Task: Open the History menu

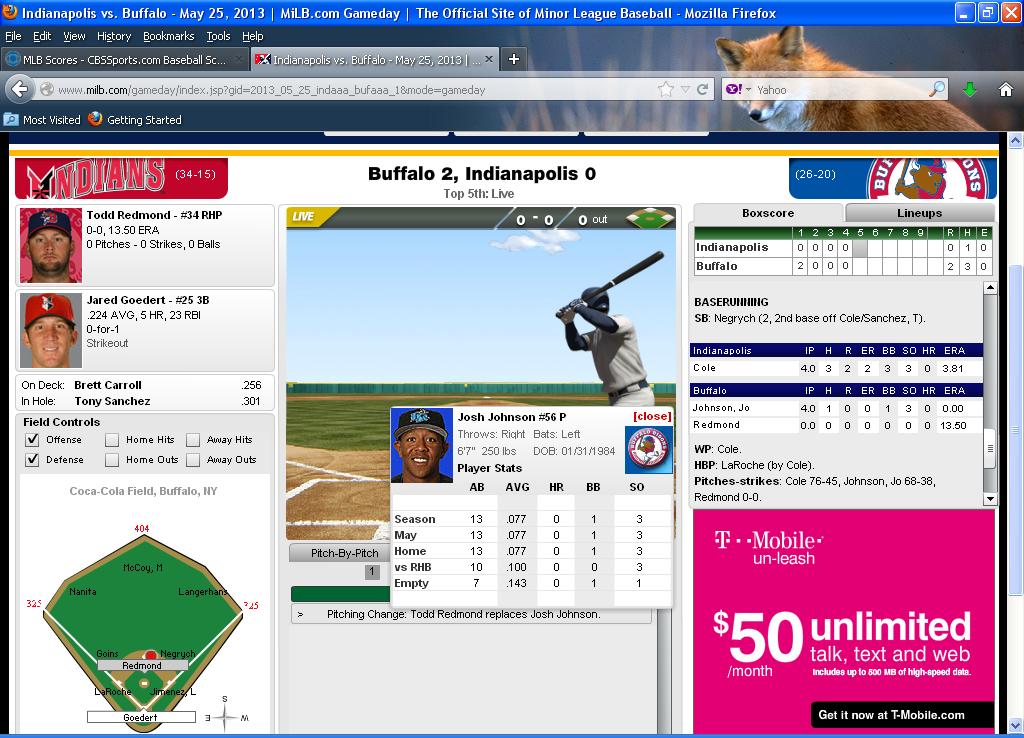Action: 114,36
